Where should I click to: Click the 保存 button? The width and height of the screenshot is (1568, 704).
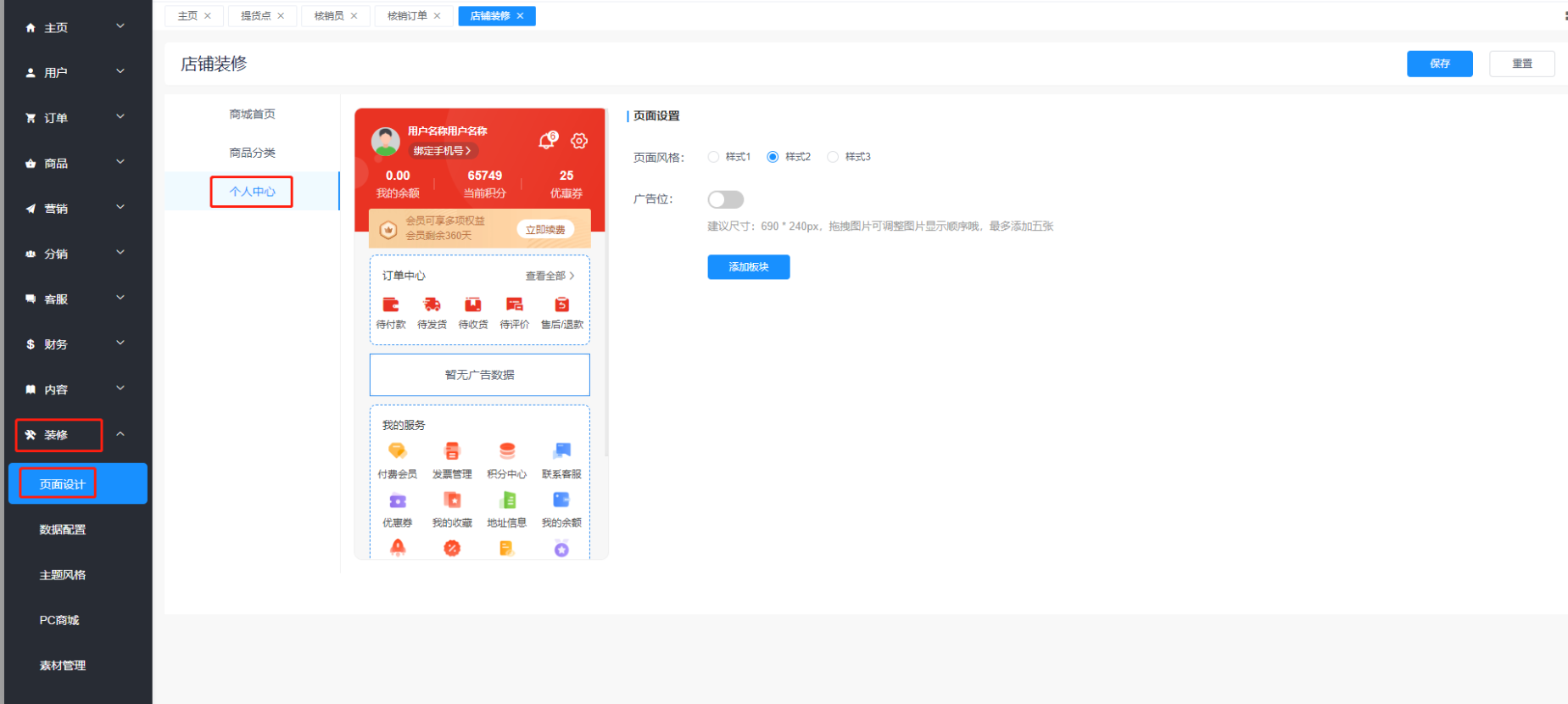[1439, 64]
